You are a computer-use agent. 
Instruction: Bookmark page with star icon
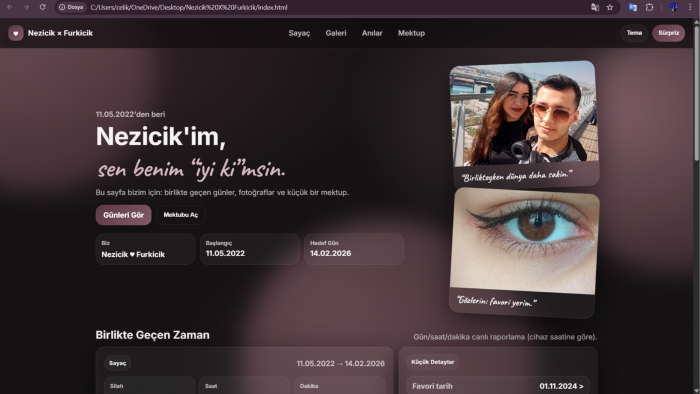tap(610, 7)
